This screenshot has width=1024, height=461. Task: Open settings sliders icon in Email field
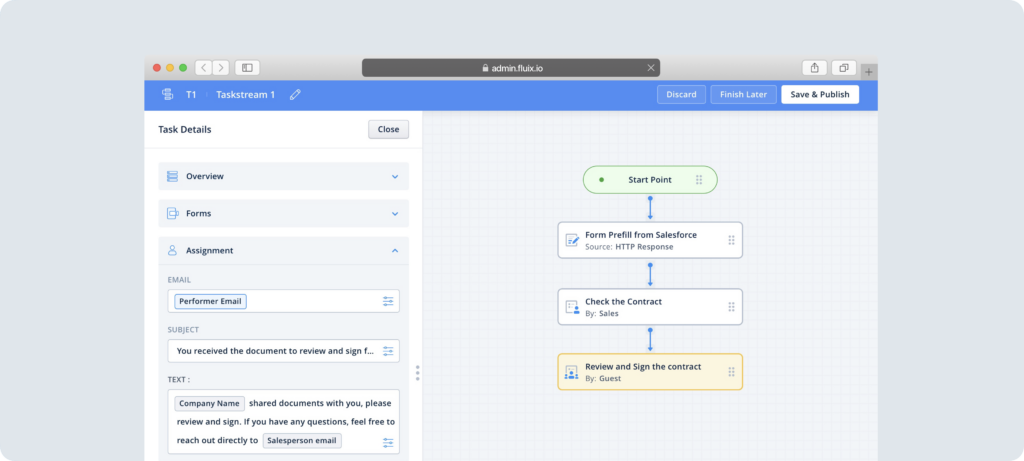(x=388, y=301)
